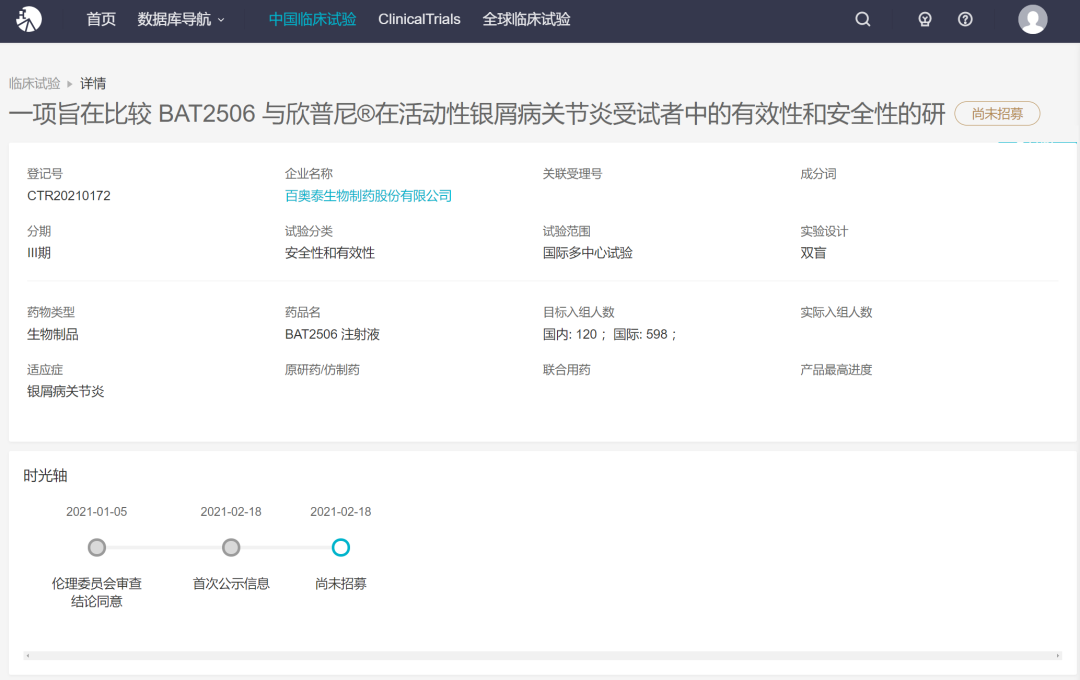Click the 尚未招募 status badge
This screenshot has height=680, width=1080.
997,114
